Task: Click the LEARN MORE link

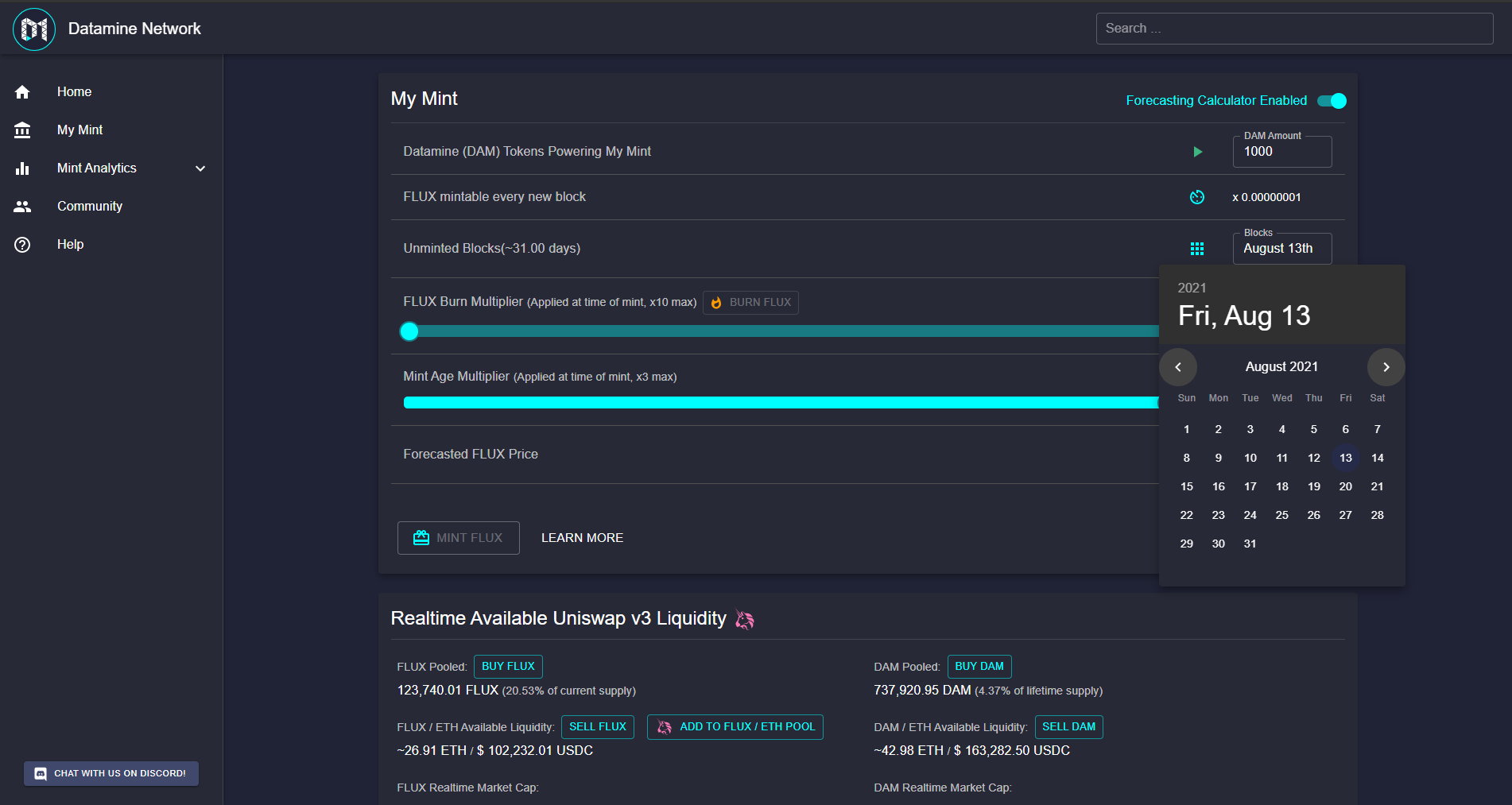Action: coord(582,538)
